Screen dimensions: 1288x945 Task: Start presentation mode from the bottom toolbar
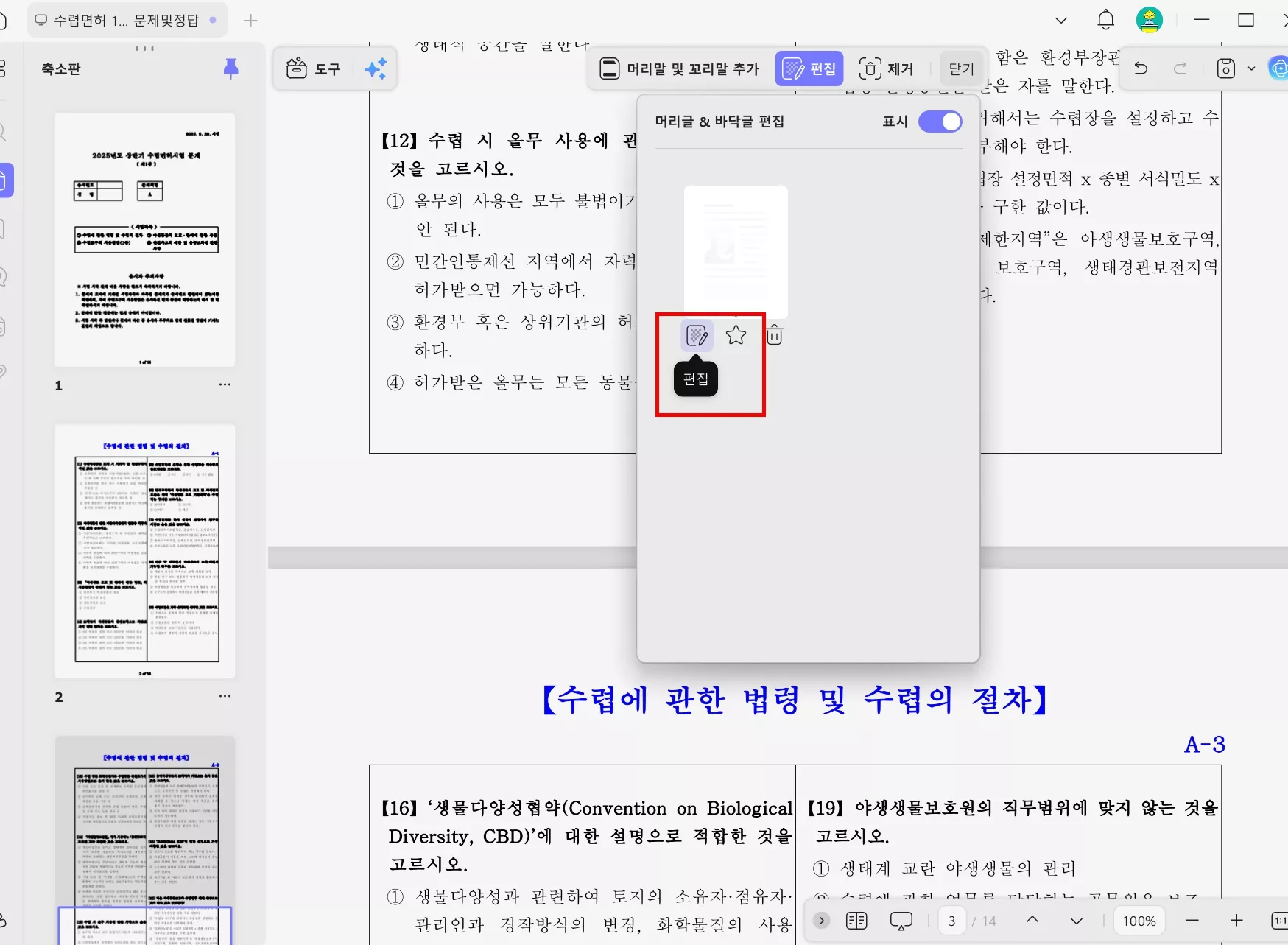(x=901, y=920)
